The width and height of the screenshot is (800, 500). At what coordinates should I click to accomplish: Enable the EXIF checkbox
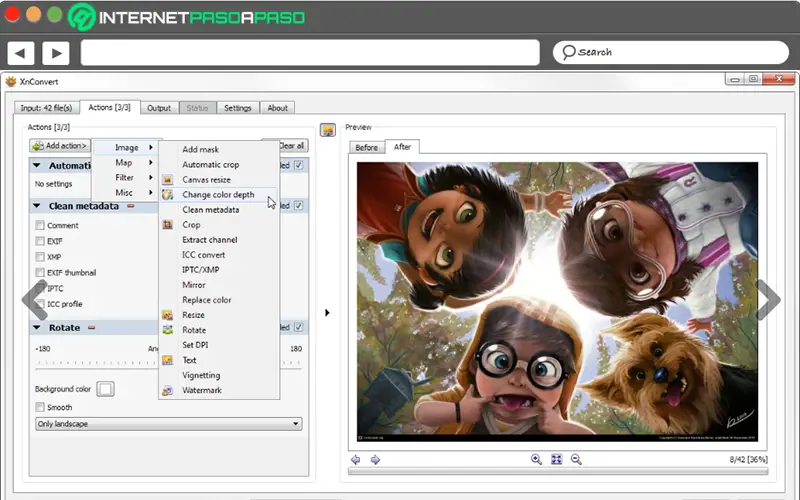pyautogui.click(x=40, y=241)
